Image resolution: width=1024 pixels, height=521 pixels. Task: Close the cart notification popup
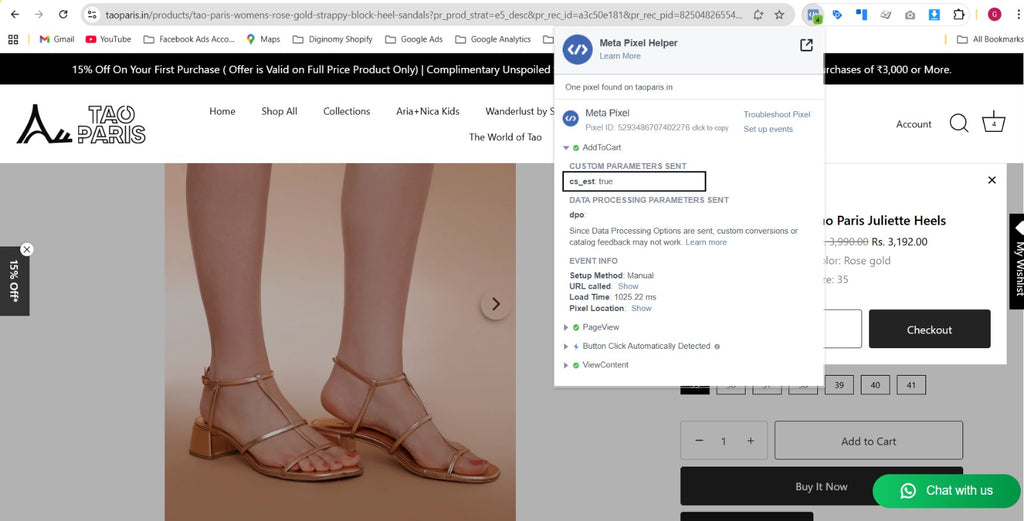[991, 180]
